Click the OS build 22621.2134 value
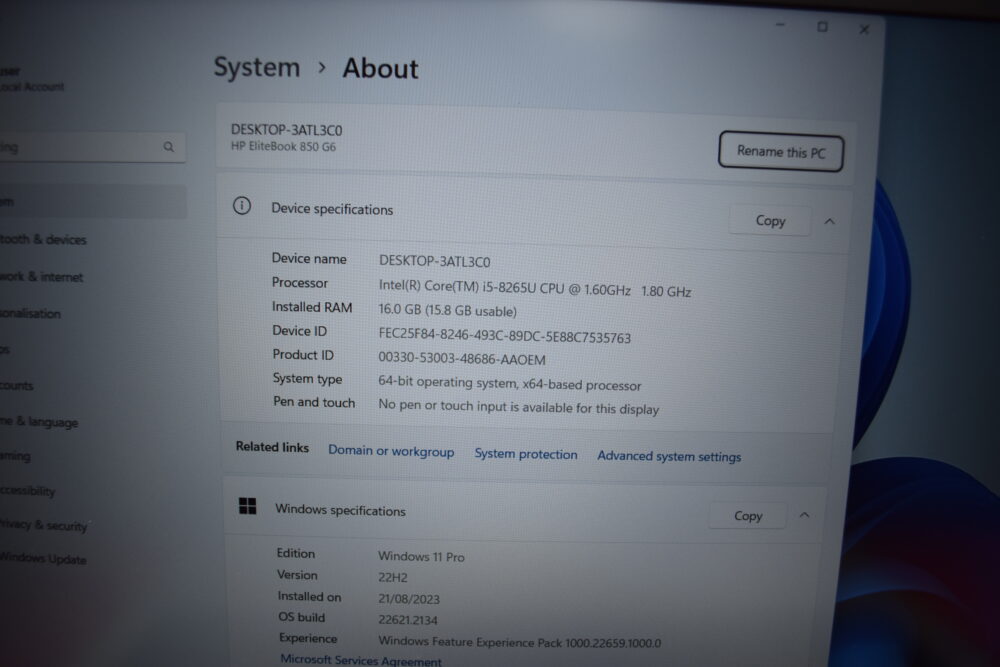This screenshot has height=667, width=1000. click(x=408, y=620)
